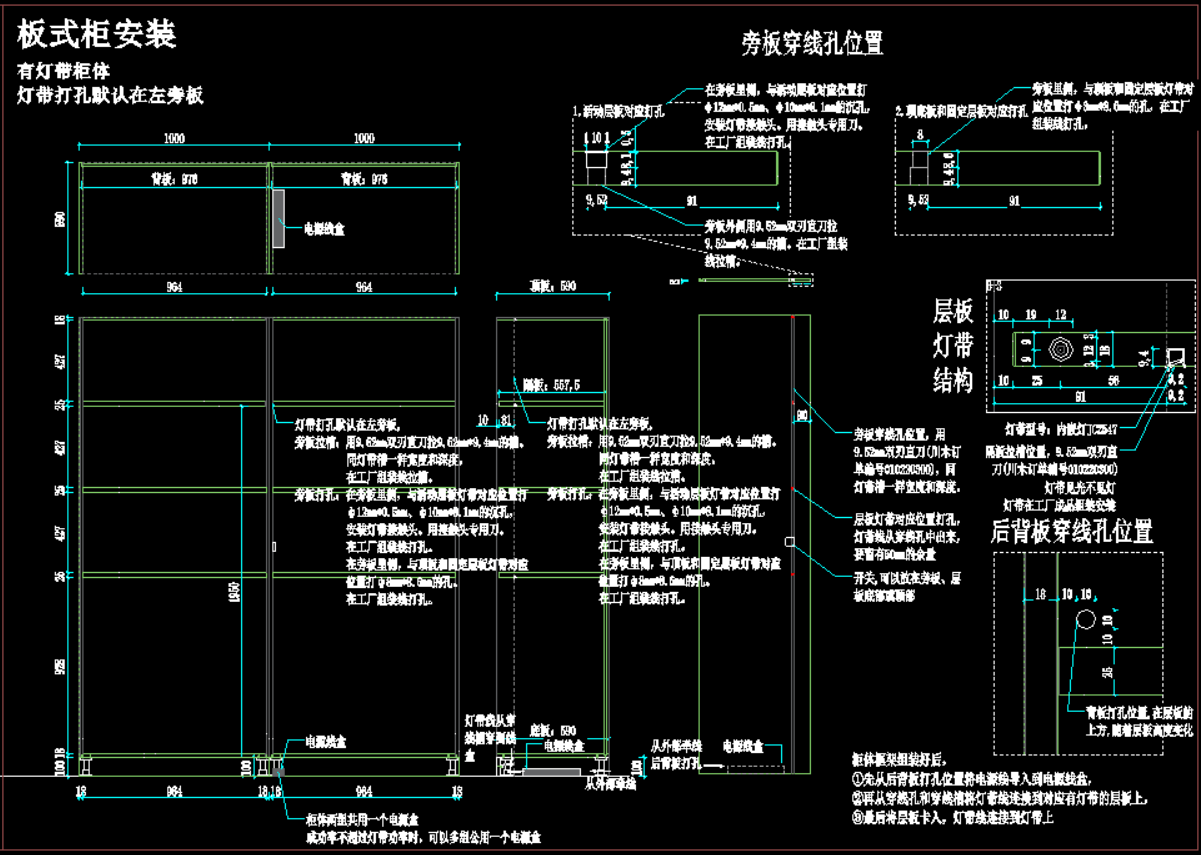
Task: Click the title text 板式柜安装
Action: click(x=97, y=35)
